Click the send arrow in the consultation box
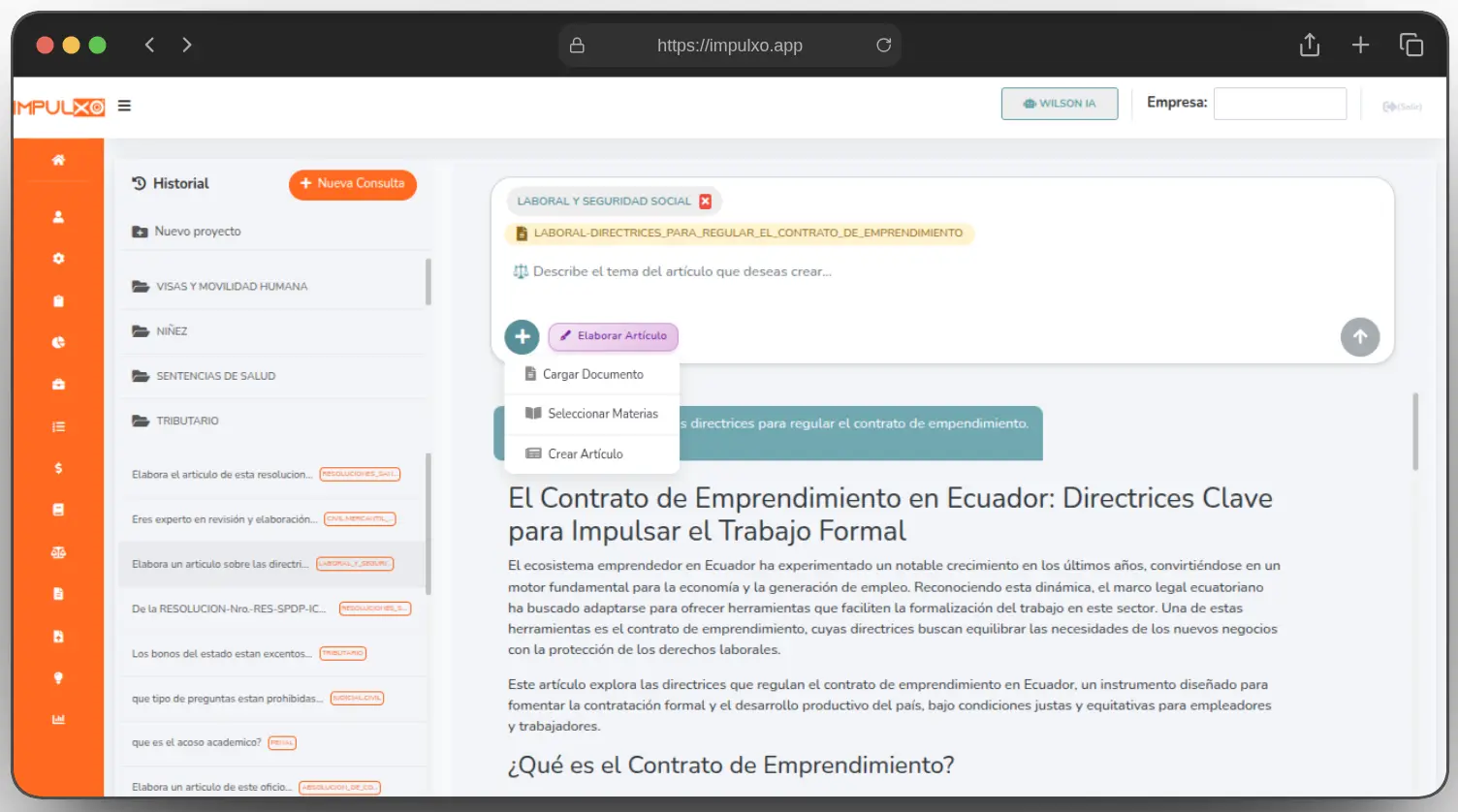The height and width of the screenshot is (812, 1458). (x=1360, y=336)
